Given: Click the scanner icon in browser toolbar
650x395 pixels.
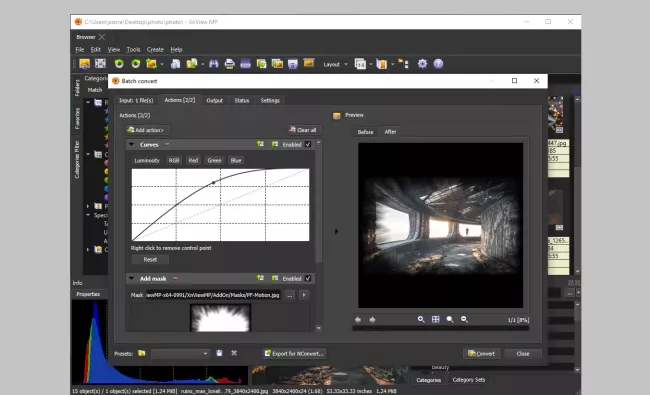Looking at the screenshot, I should [245, 63].
